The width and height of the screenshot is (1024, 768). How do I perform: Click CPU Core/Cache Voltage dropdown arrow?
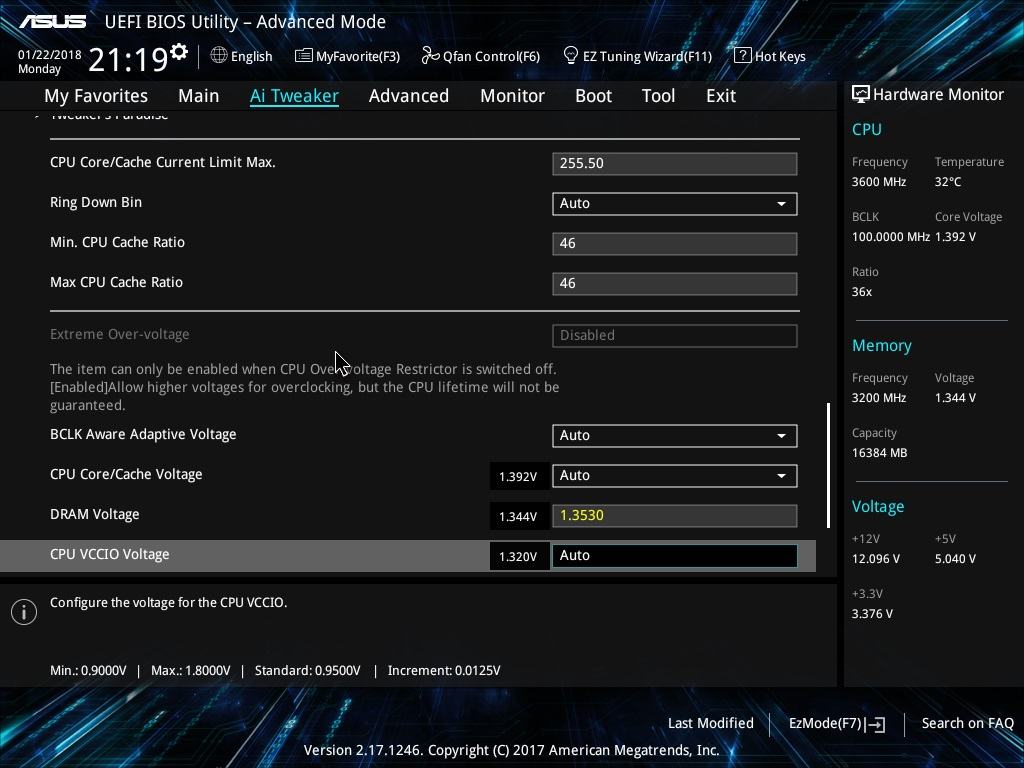point(781,476)
